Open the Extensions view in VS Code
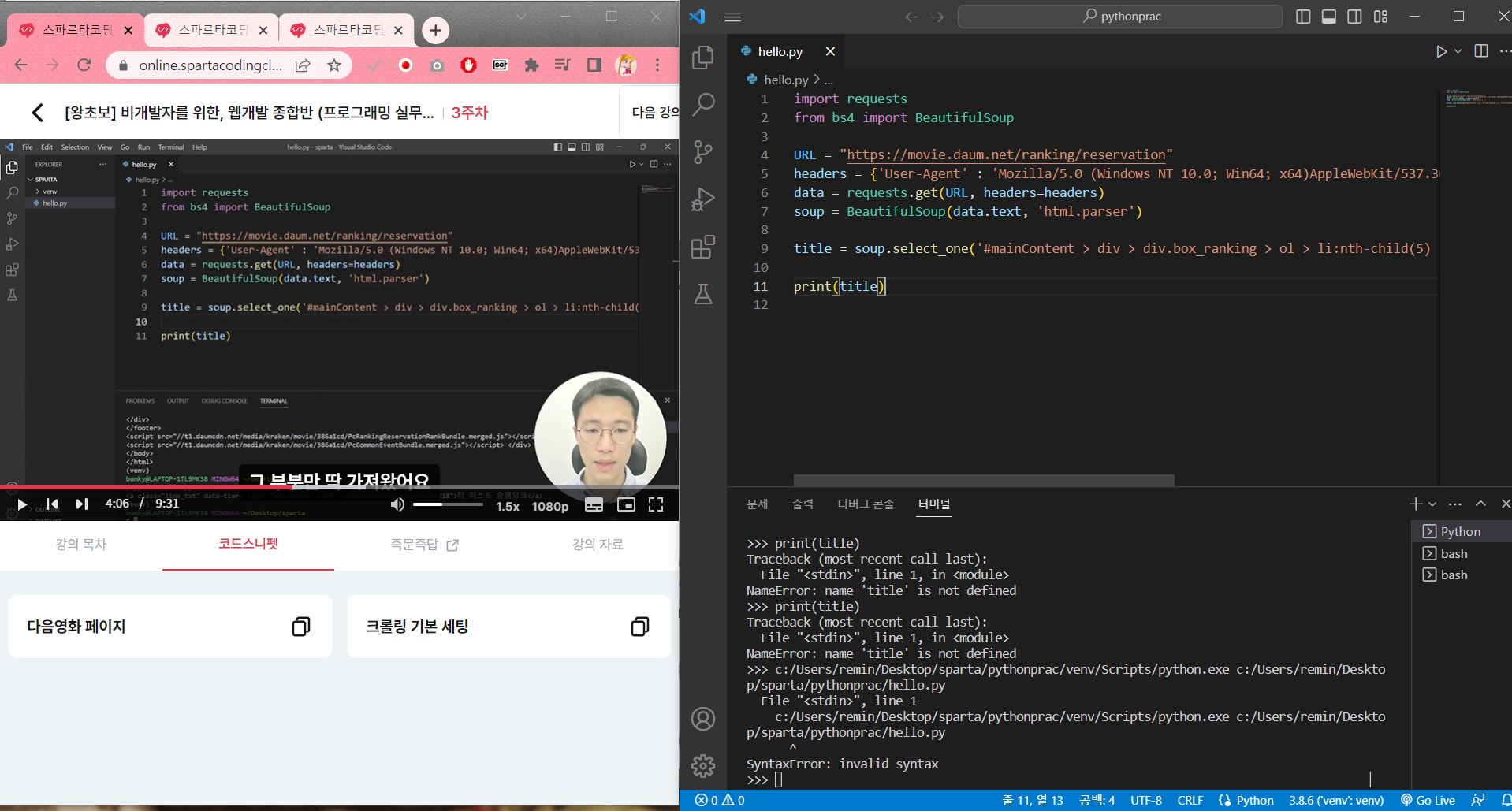This screenshot has height=811, width=1512. tap(702, 247)
